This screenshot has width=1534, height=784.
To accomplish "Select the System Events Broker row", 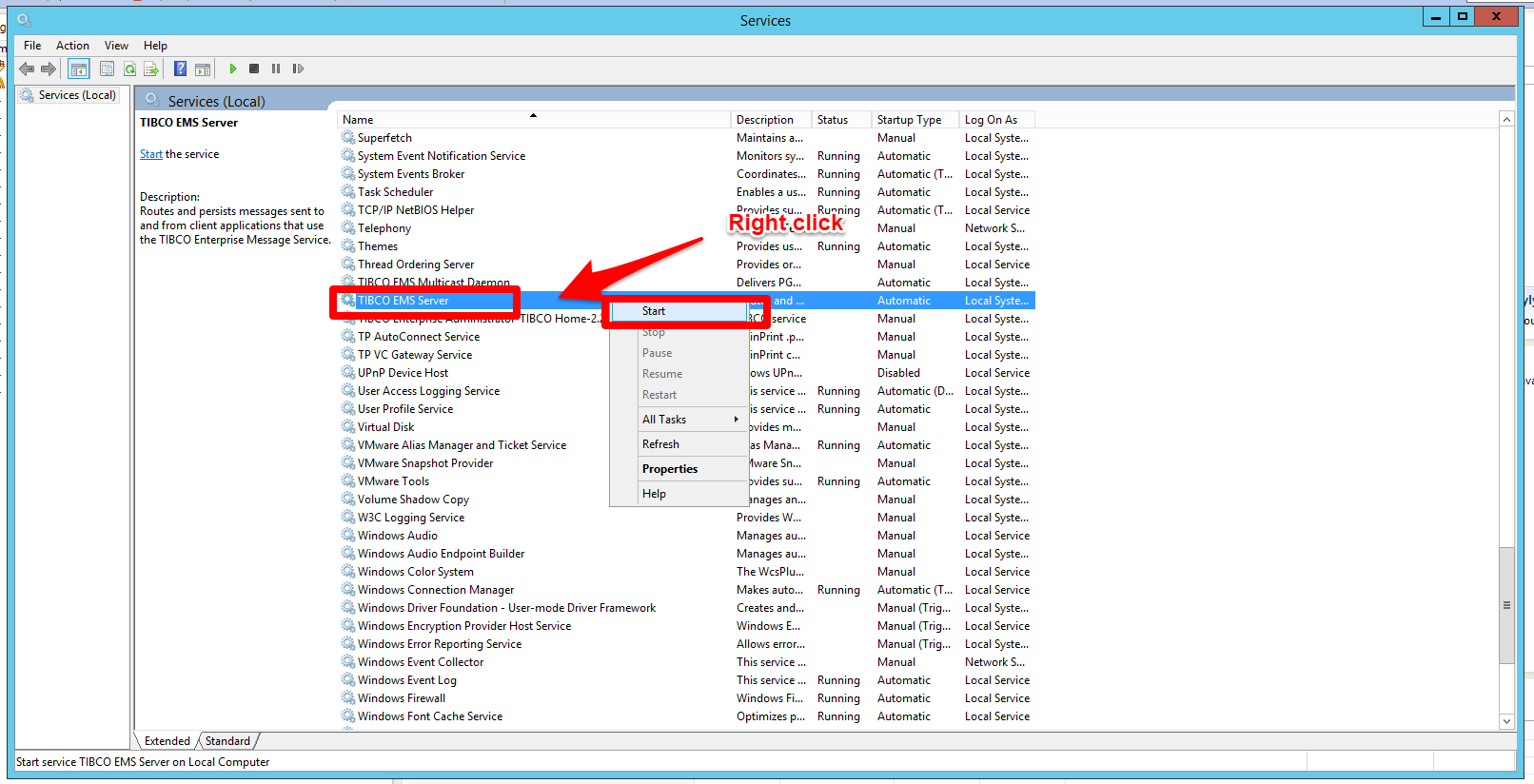I will (x=686, y=174).
